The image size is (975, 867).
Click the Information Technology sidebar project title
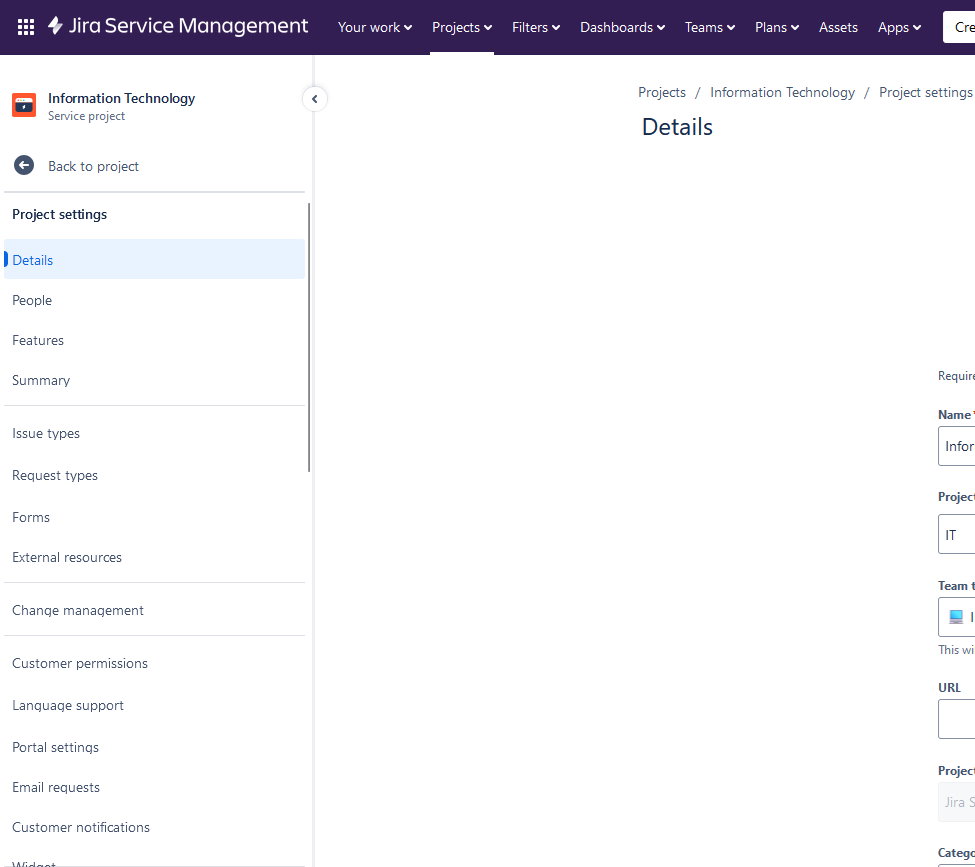[121, 98]
